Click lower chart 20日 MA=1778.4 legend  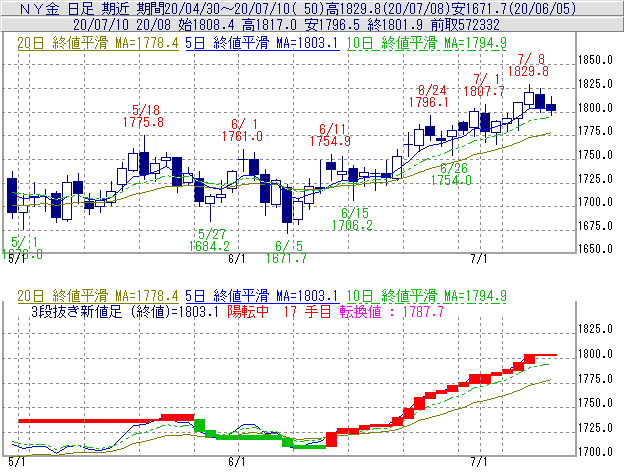98,296
